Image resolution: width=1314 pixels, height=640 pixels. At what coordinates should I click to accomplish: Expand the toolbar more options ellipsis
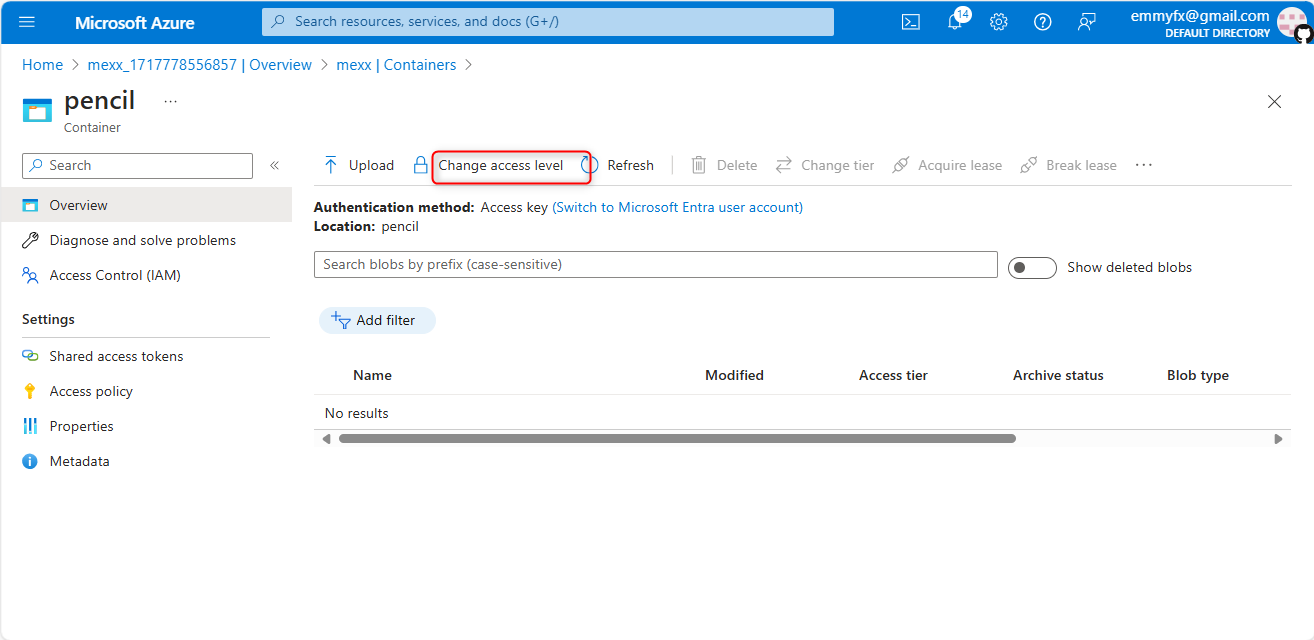click(1144, 165)
